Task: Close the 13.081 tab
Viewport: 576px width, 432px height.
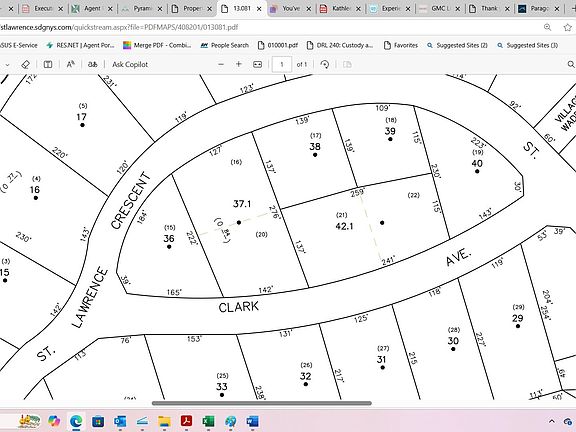Action: pos(259,9)
